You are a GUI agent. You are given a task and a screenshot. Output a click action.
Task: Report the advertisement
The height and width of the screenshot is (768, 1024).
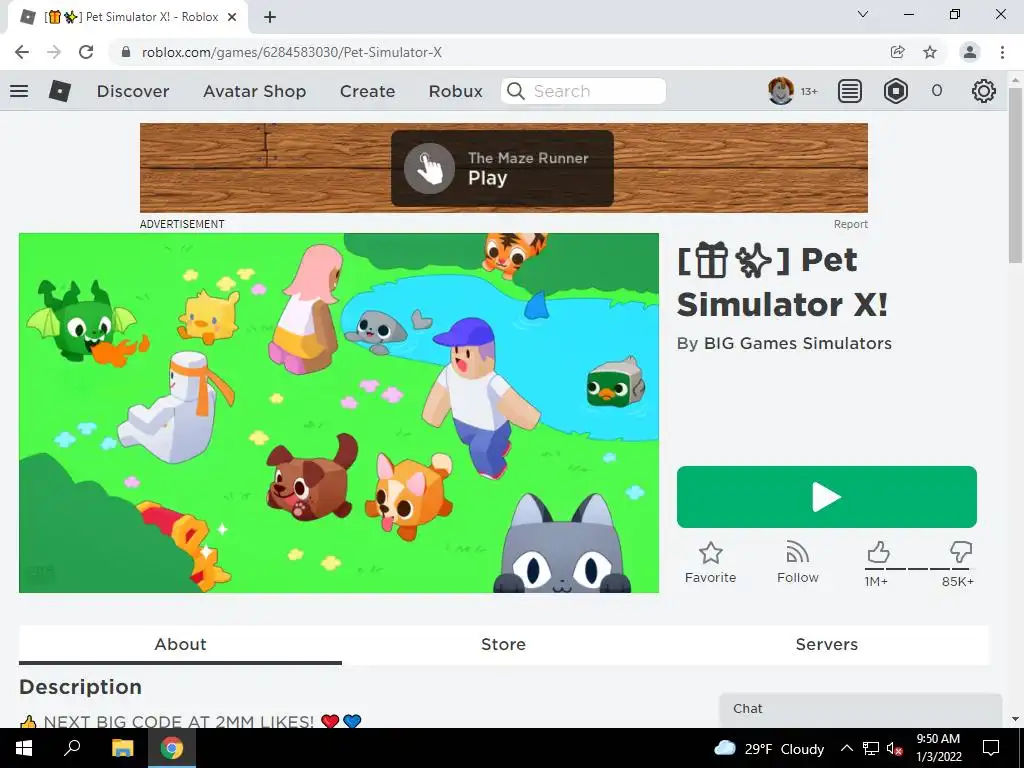click(850, 224)
